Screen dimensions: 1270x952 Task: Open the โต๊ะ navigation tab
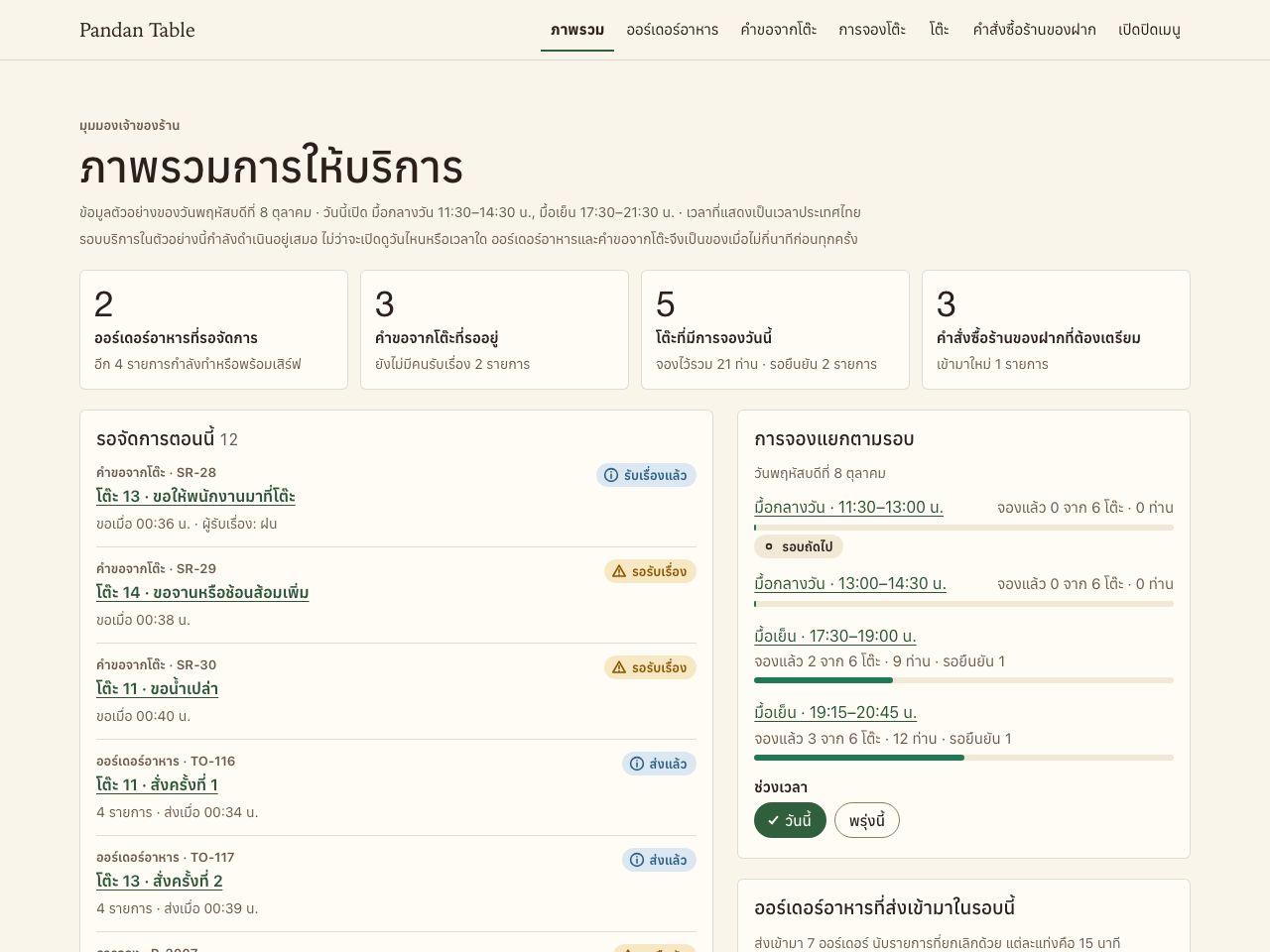point(940,30)
